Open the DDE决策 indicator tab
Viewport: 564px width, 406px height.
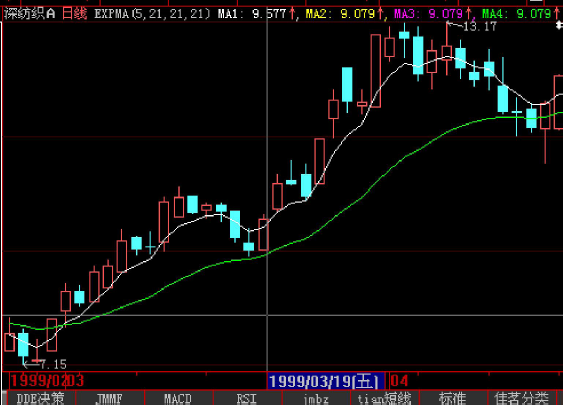click(40, 398)
